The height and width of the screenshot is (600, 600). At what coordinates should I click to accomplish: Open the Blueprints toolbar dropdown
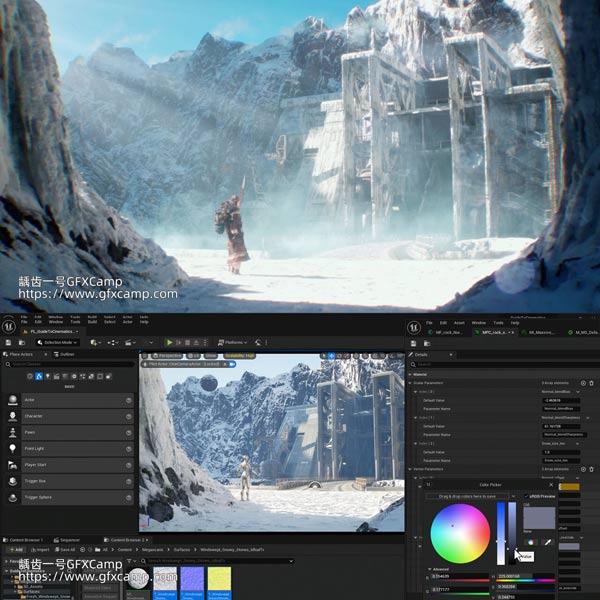pos(112,342)
